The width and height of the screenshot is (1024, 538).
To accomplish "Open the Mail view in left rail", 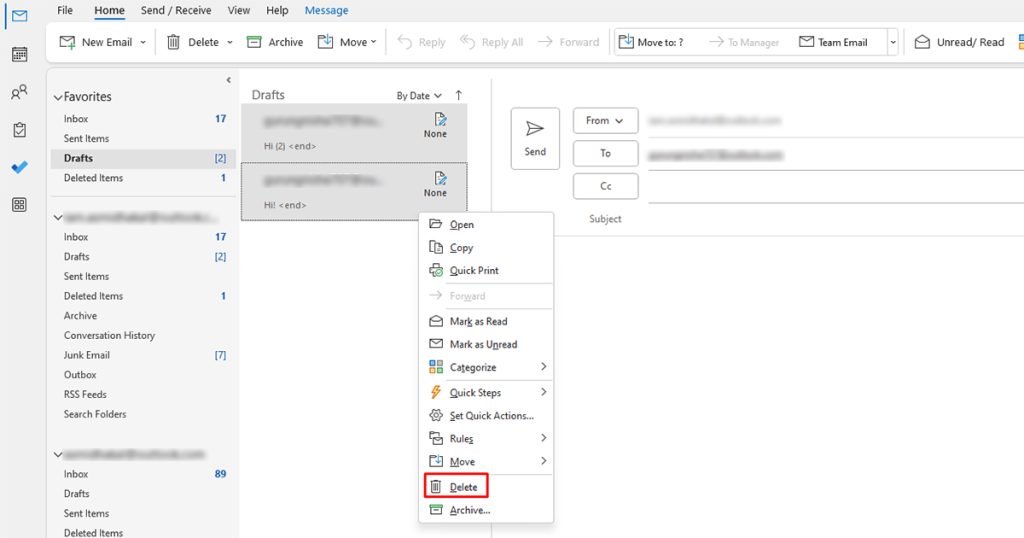I will pyautogui.click(x=20, y=16).
